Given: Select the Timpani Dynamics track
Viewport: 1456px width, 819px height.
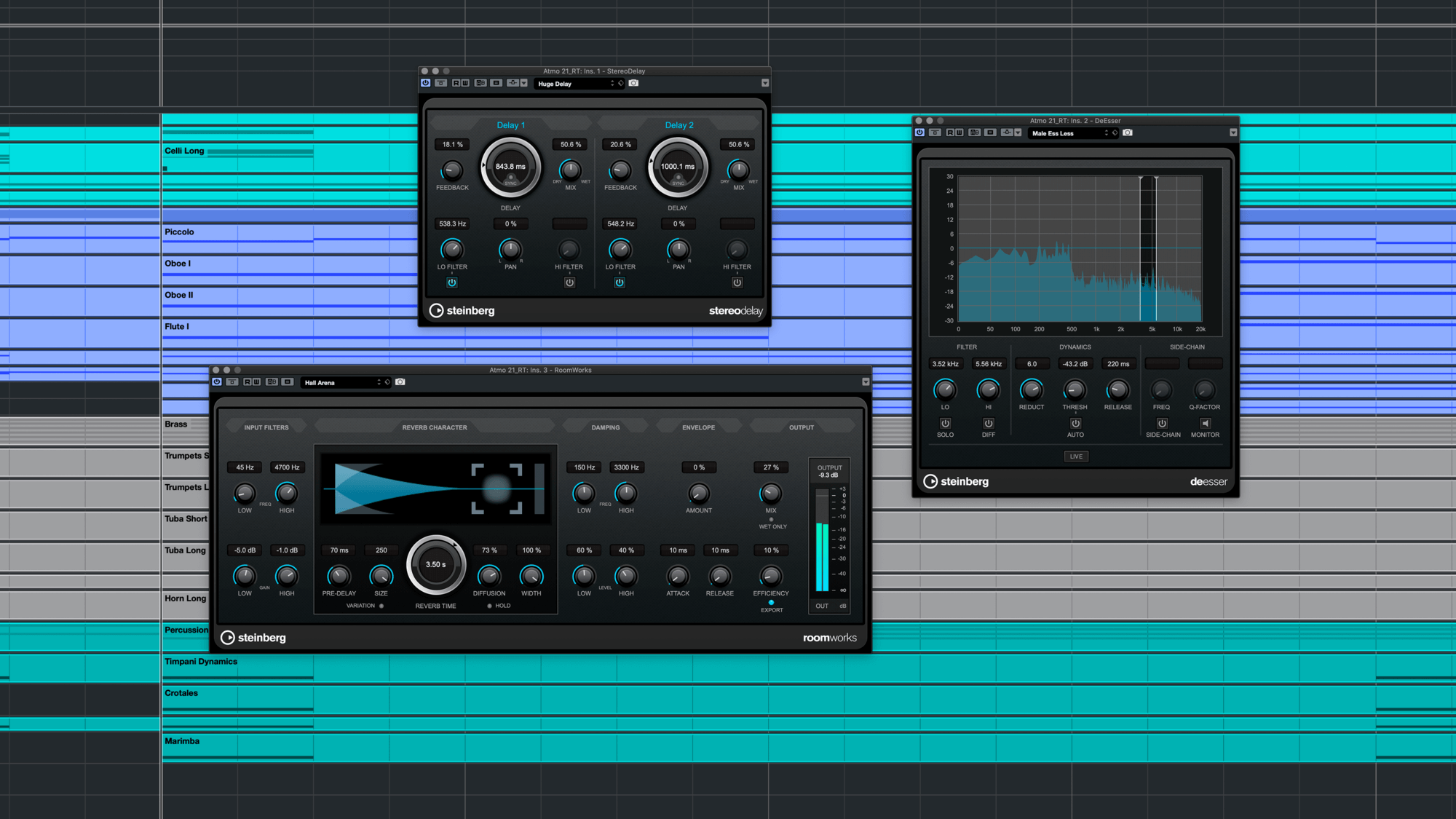Looking at the screenshot, I should point(201,661).
